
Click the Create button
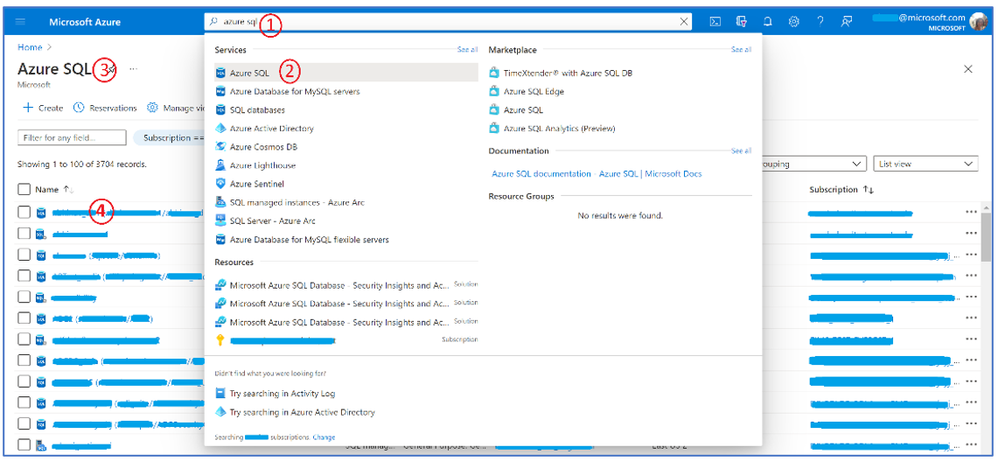(x=43, y=108)
